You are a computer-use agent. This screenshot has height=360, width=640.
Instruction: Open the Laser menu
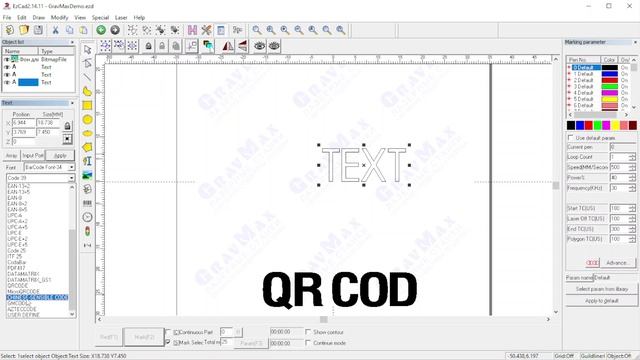[x=121, y=18]
